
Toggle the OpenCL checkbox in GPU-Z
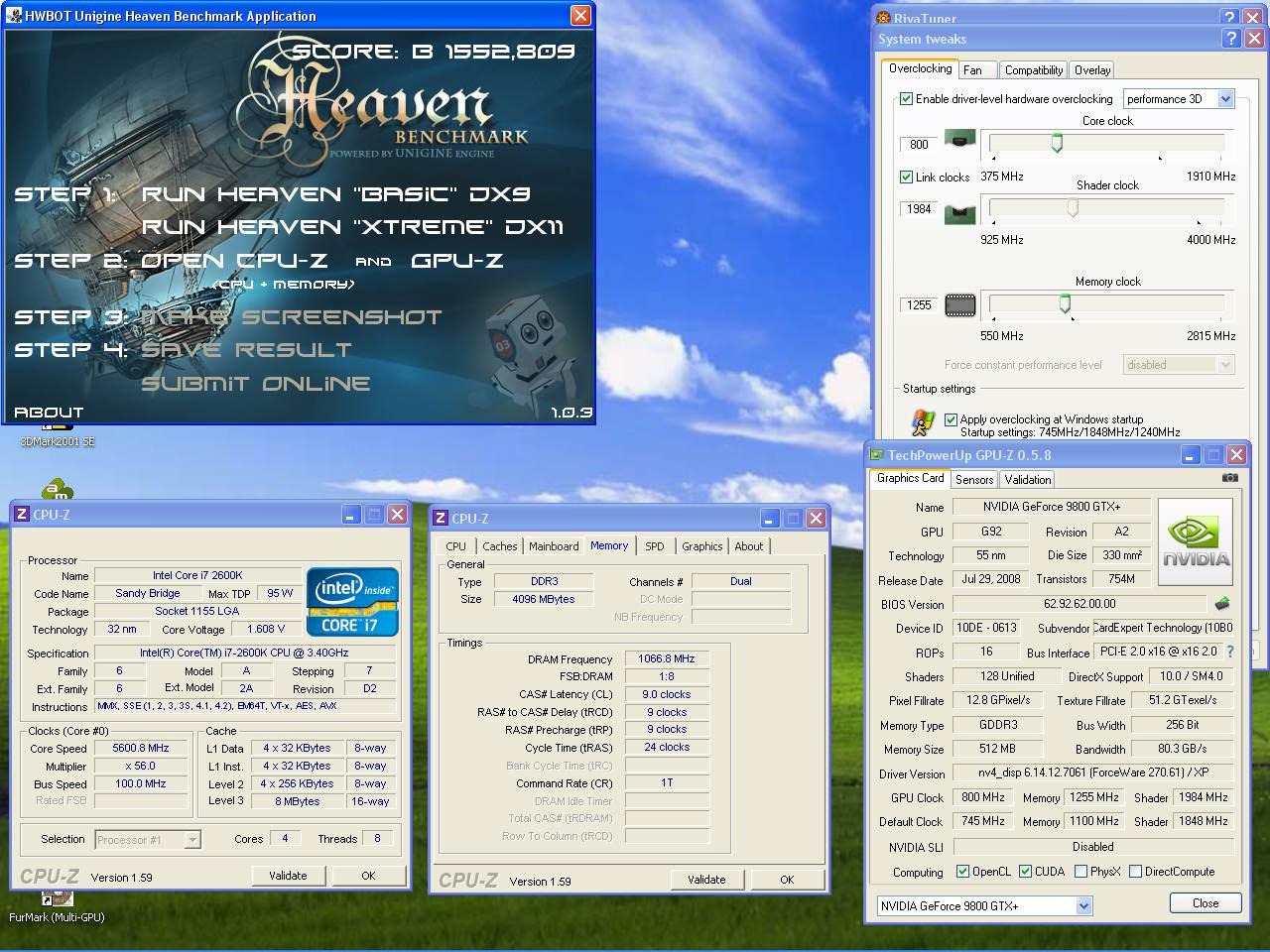[962, 872]
